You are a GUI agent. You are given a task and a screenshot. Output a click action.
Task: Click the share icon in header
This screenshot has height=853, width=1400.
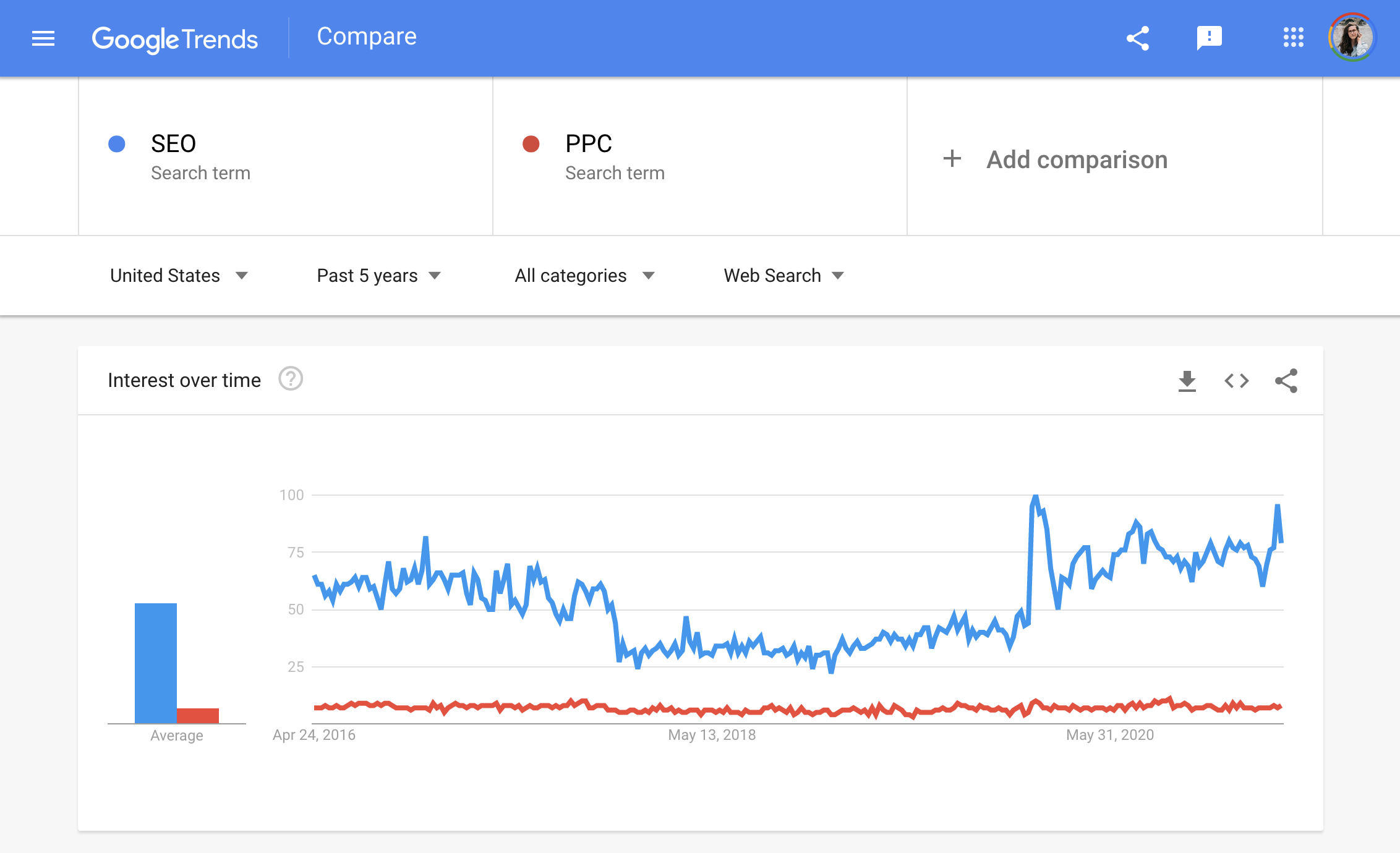(1138, 38)
